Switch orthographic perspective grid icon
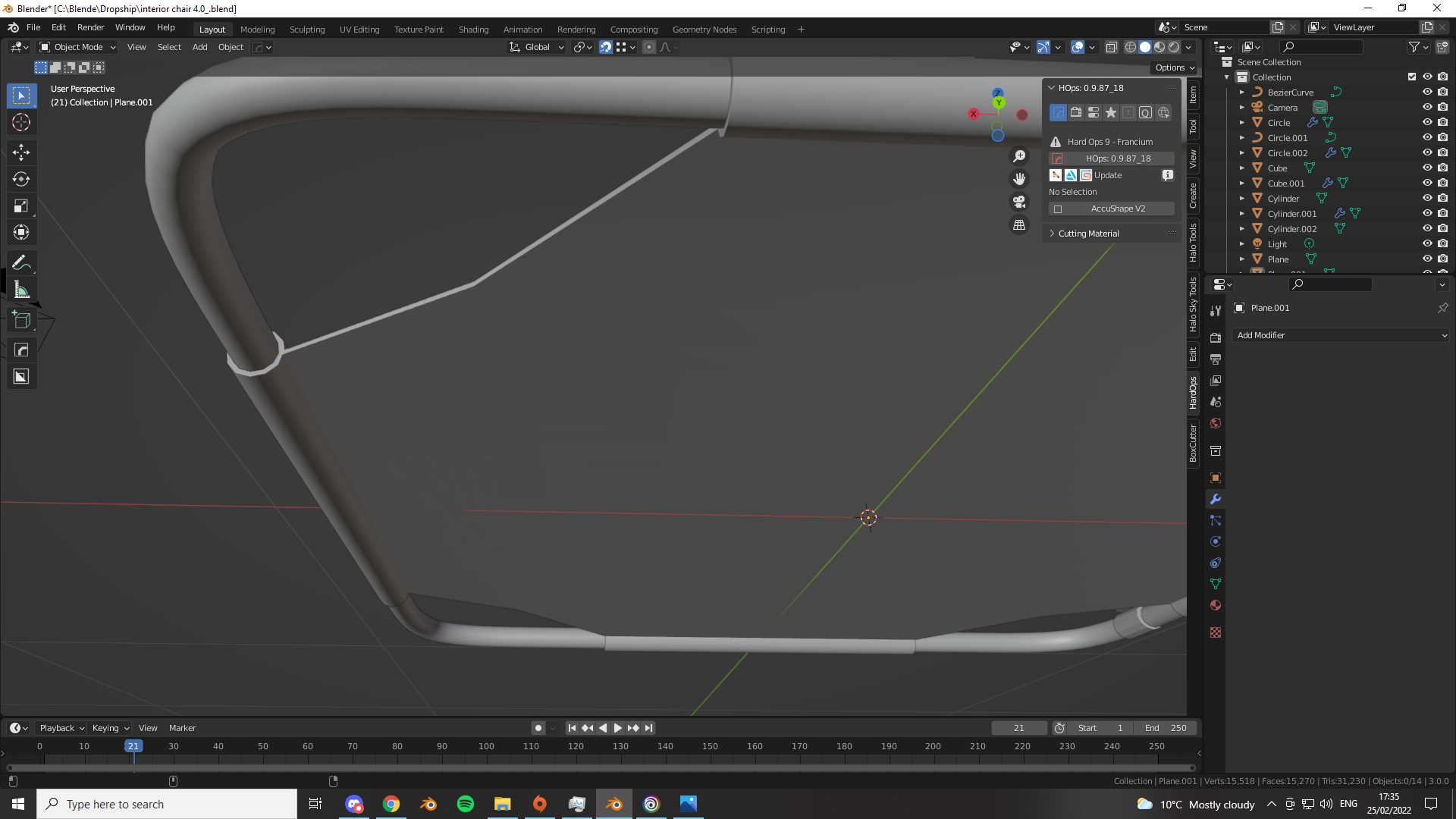 click(1019, 225)
